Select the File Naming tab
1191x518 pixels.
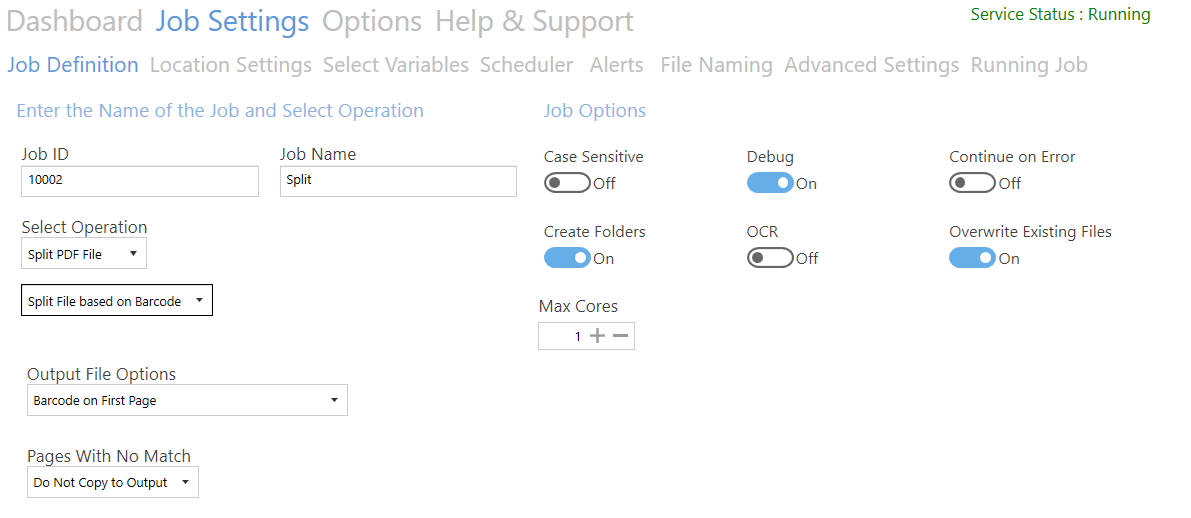[716, 65]
